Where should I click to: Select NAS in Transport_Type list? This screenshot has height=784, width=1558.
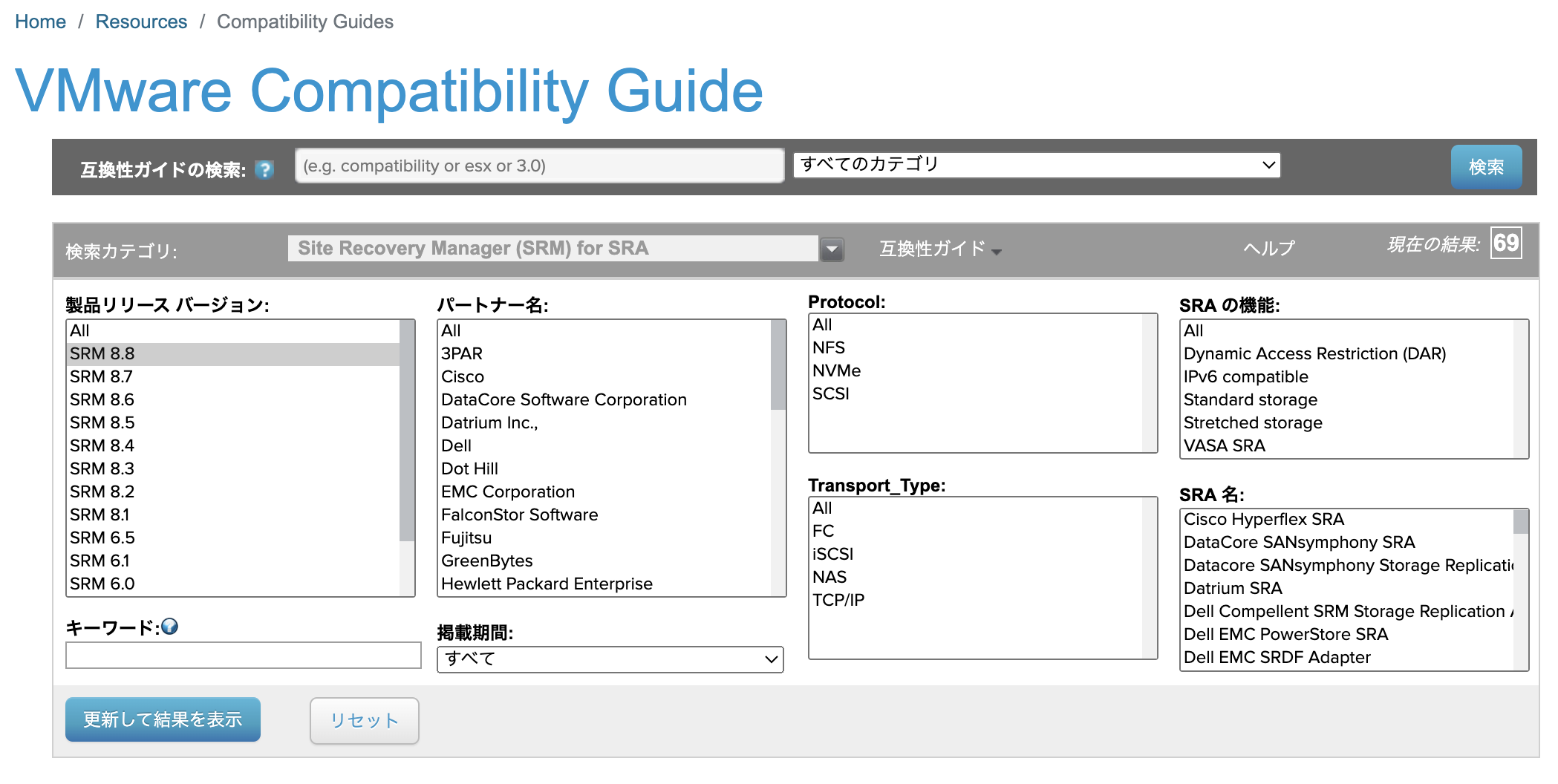[976, 577]
